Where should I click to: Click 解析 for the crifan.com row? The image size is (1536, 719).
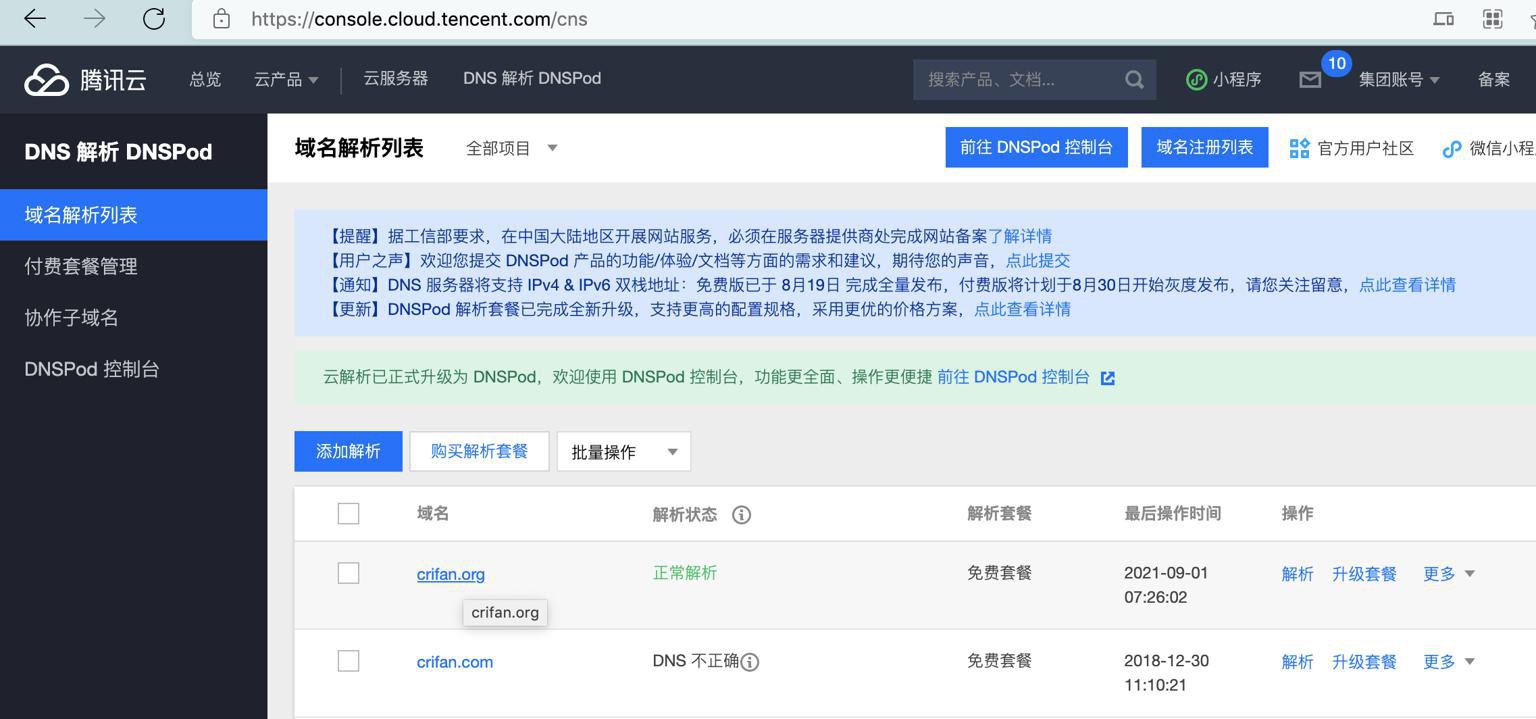[1298, 662]
